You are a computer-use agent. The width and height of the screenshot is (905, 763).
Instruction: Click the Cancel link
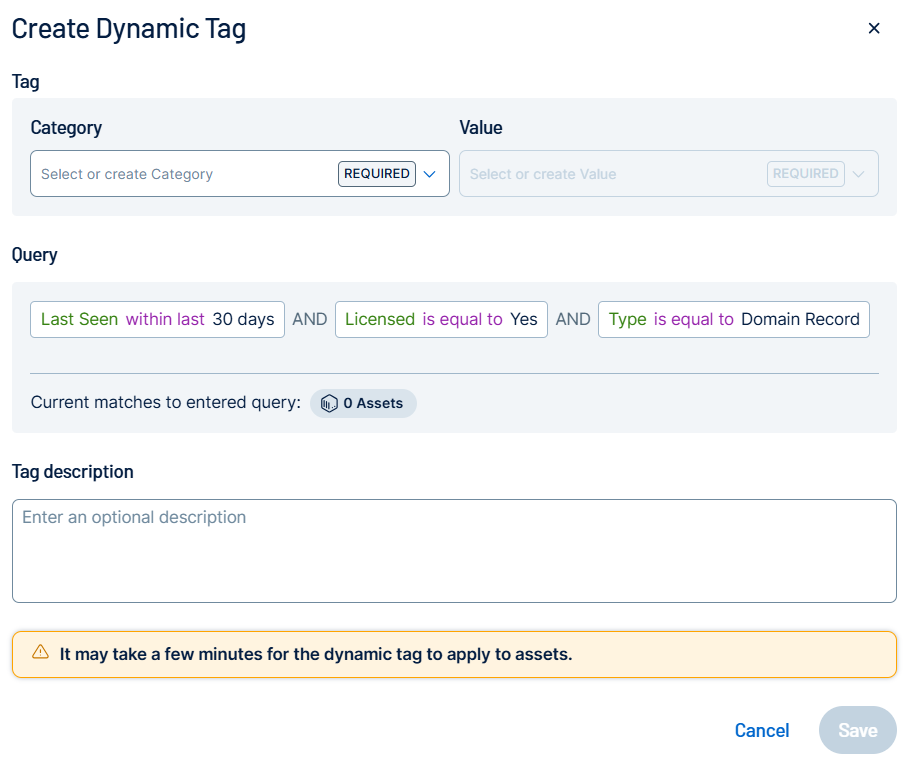(762, 731)
